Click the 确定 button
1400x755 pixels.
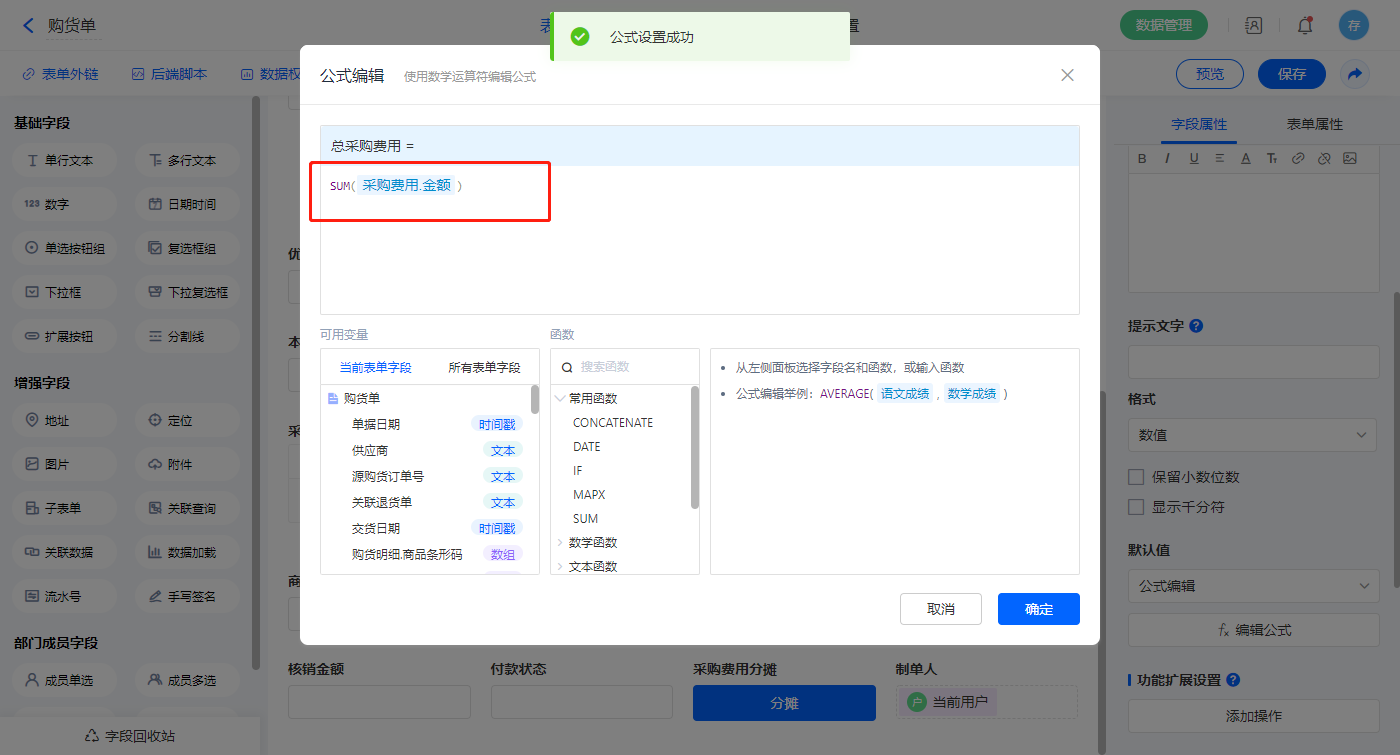coord(1038,609)
